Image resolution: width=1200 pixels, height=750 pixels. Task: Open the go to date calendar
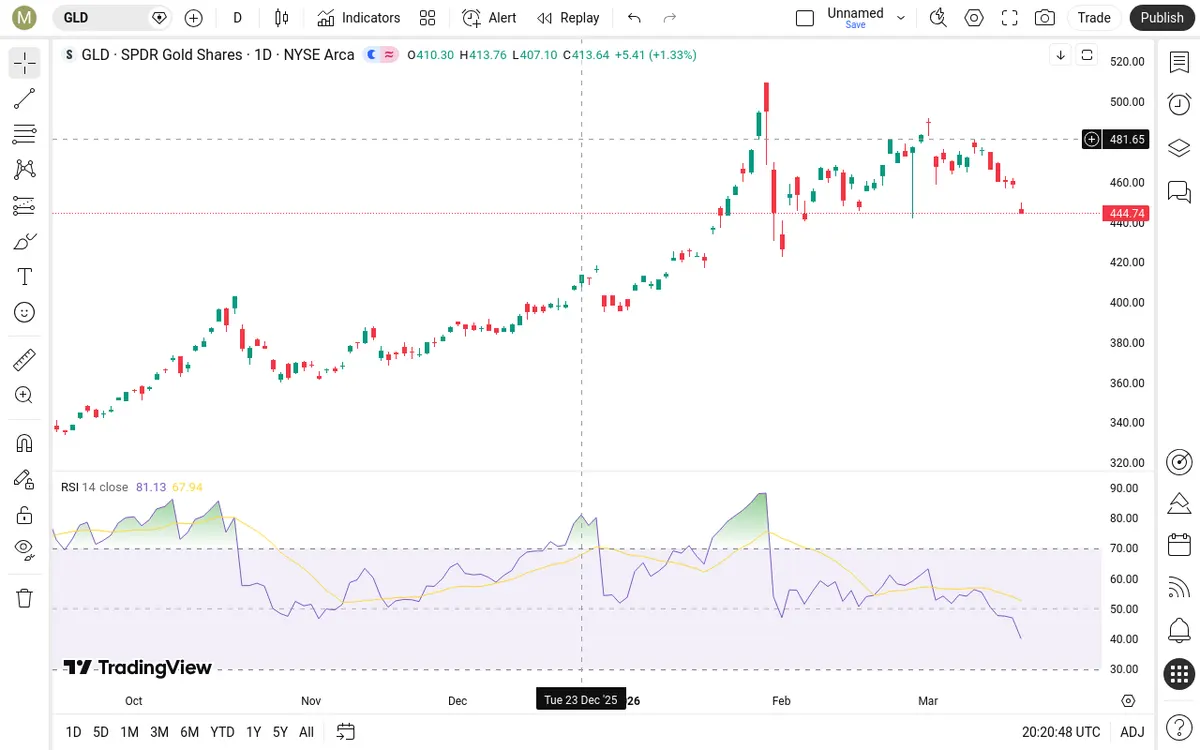[346, 732]
